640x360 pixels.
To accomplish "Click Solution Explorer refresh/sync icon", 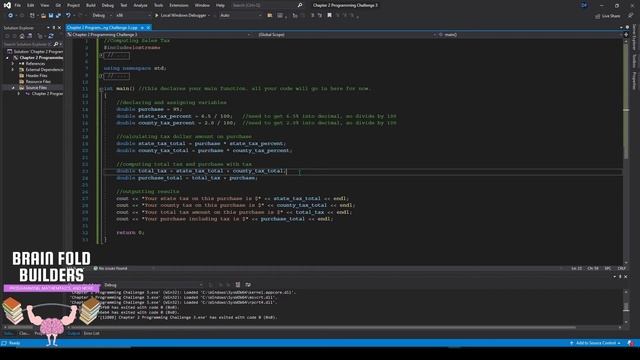I will click(51, 36).
